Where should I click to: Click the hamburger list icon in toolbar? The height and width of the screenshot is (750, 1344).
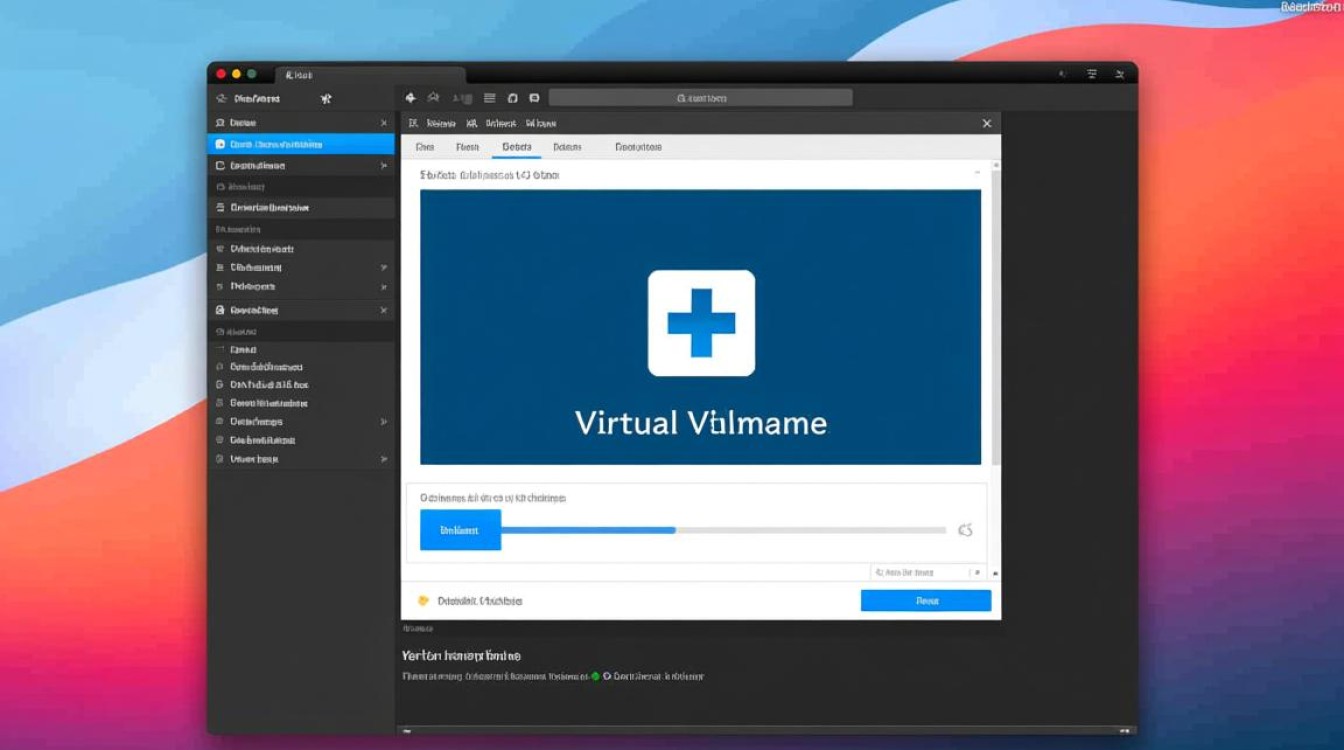point(490,98)
